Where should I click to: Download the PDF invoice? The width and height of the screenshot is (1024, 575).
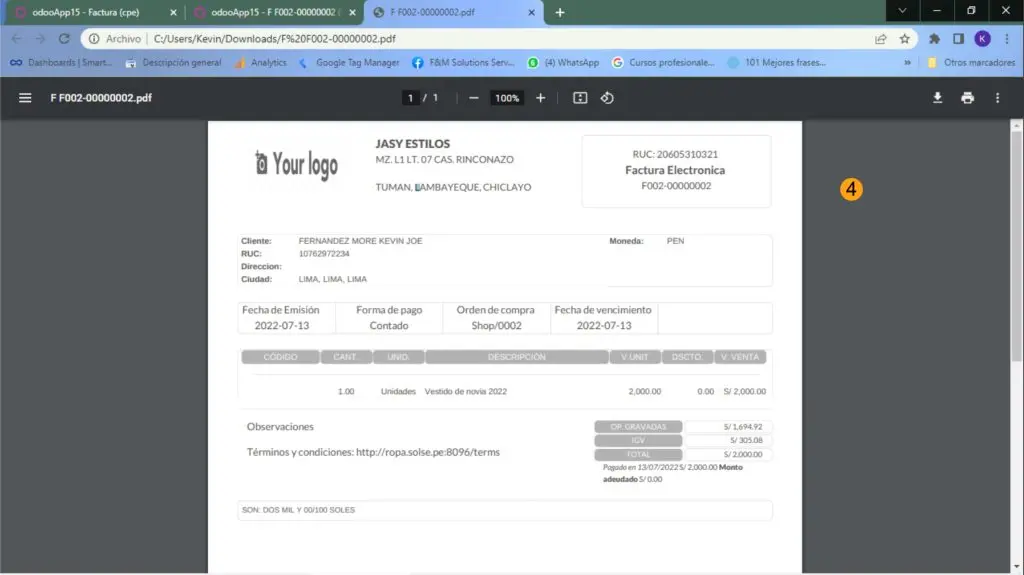pos(938,98)
